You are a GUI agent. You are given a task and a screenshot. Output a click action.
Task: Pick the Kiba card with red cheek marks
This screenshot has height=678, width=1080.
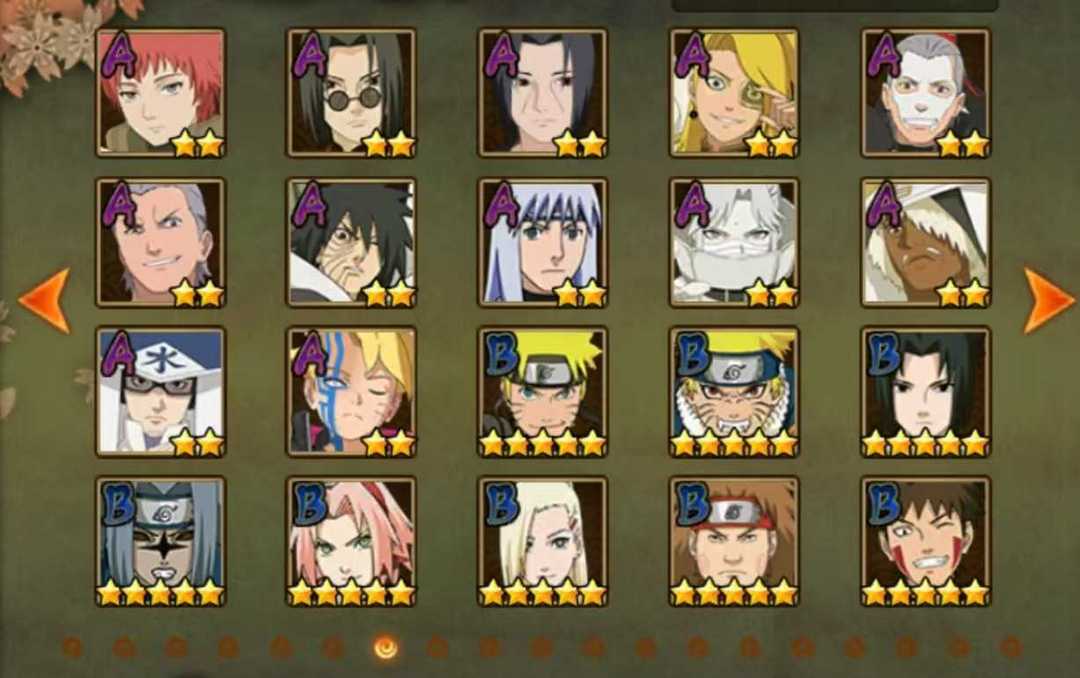pyautogui.click(x=926, y=542)
